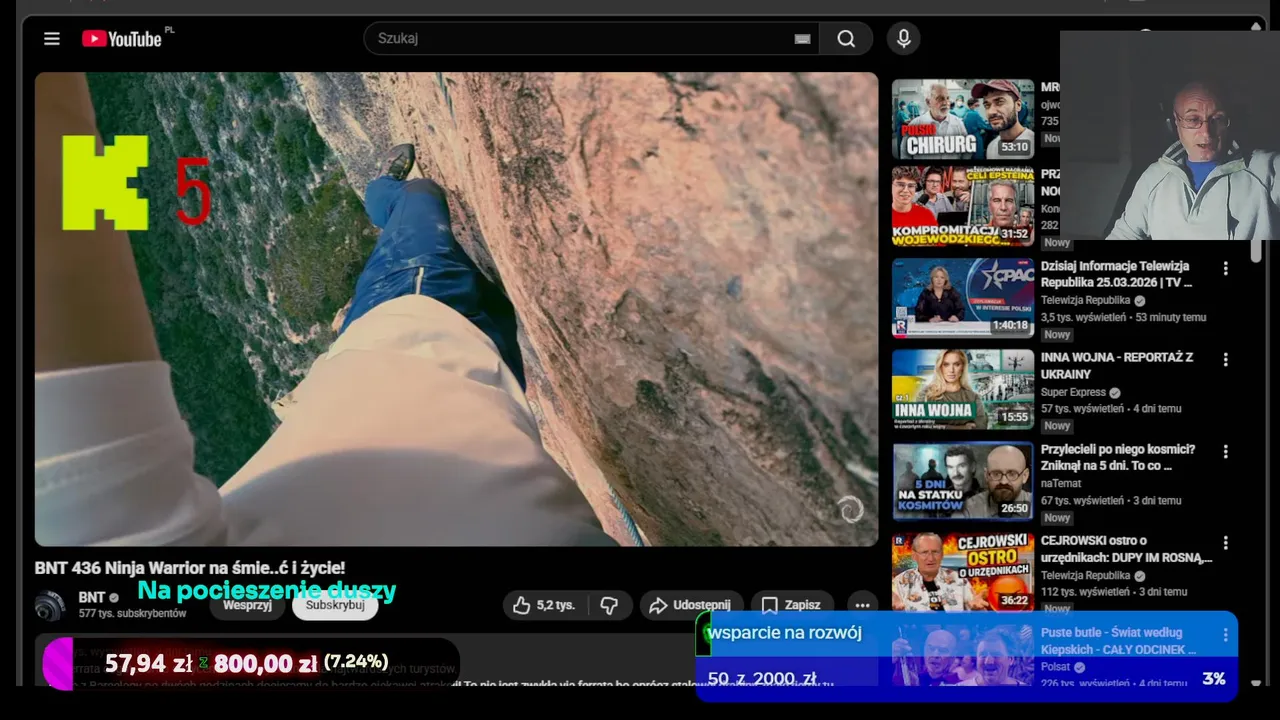Open more actions three-dot button under video
The height and width of the screenshot is (720, 1280).
(862, 605)
